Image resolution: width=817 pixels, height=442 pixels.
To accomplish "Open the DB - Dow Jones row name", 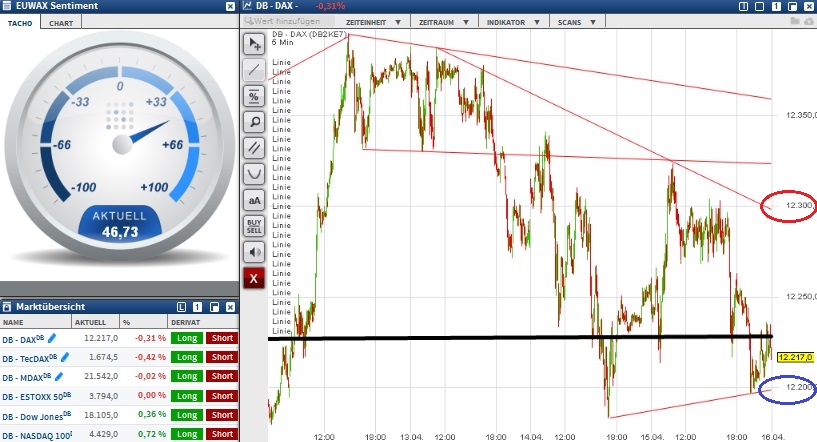I will click(x=36, y=416).
